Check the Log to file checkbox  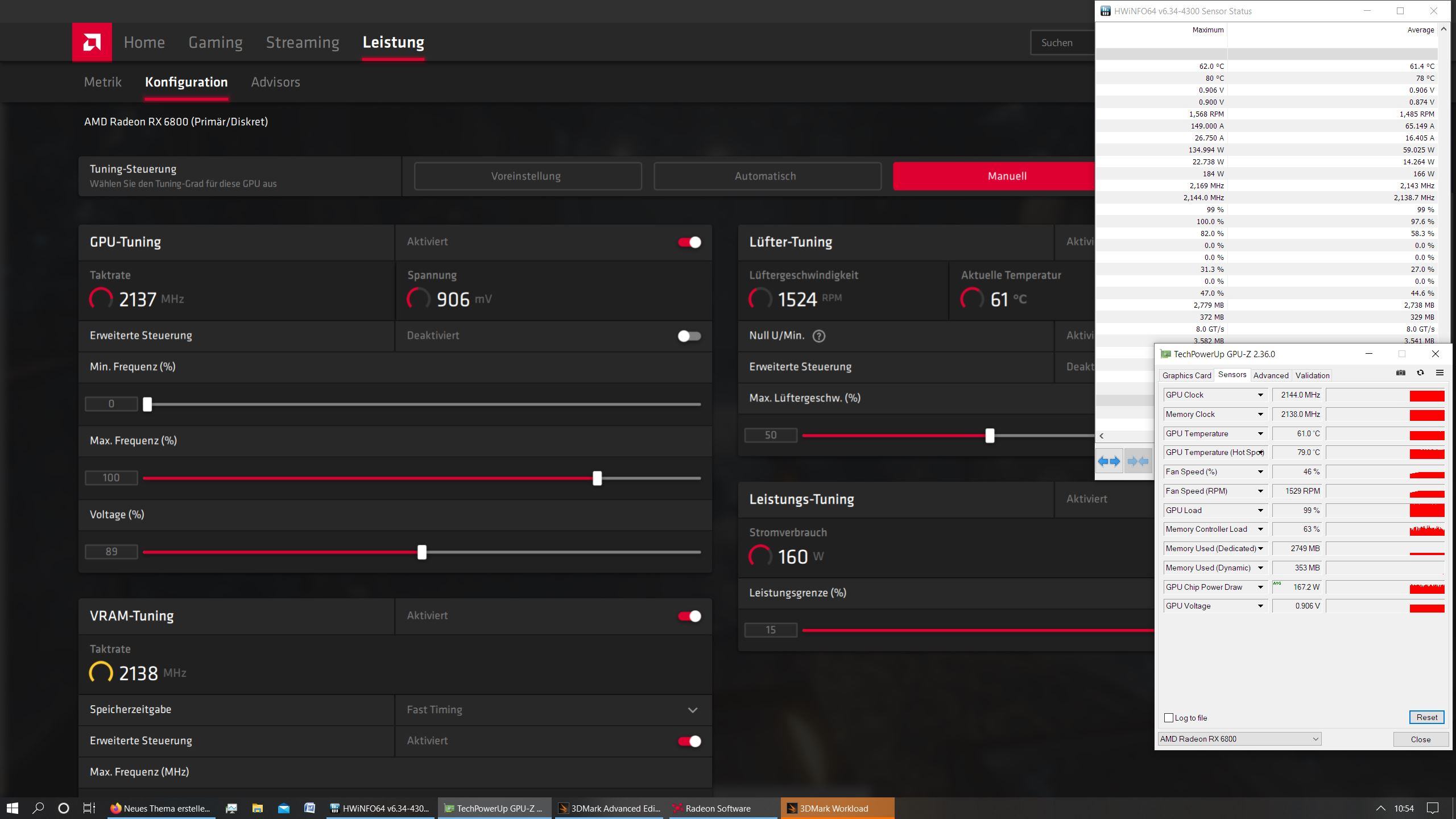click(x=1169, y=718)
